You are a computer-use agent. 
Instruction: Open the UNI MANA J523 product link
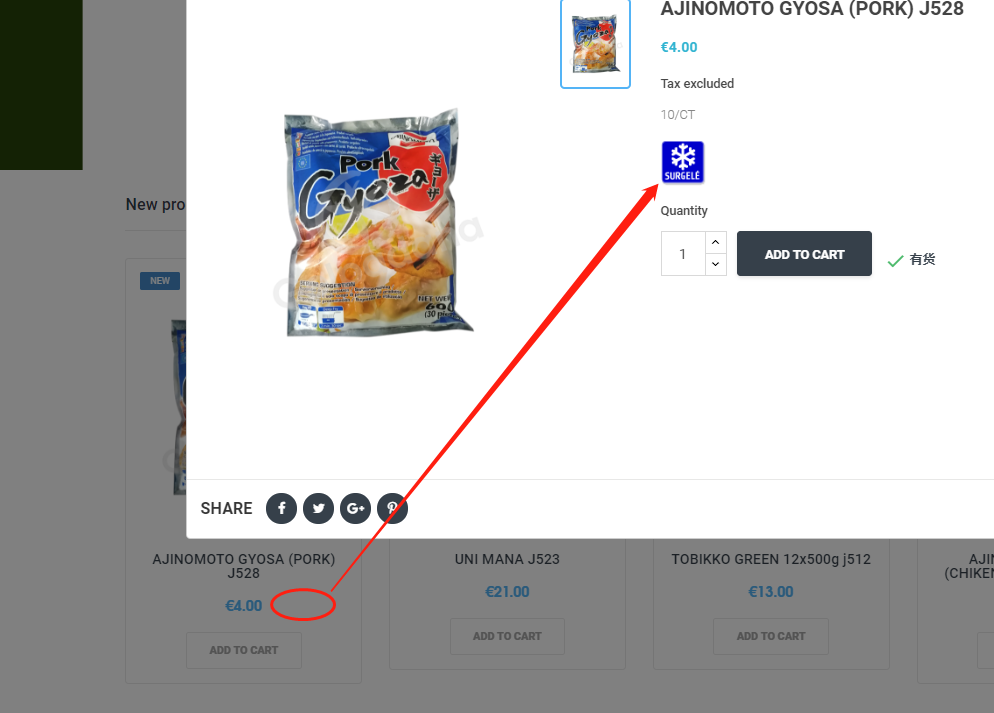[x=507, y=560]
